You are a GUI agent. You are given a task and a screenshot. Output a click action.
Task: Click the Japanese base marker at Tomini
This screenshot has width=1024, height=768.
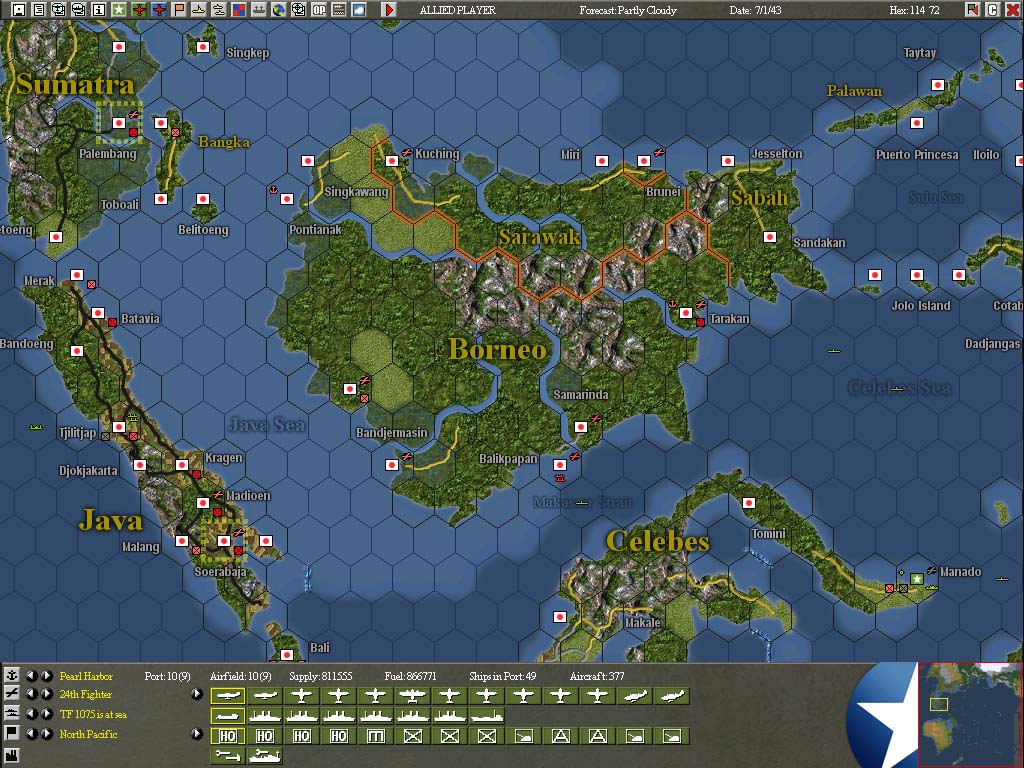(749, 503)
